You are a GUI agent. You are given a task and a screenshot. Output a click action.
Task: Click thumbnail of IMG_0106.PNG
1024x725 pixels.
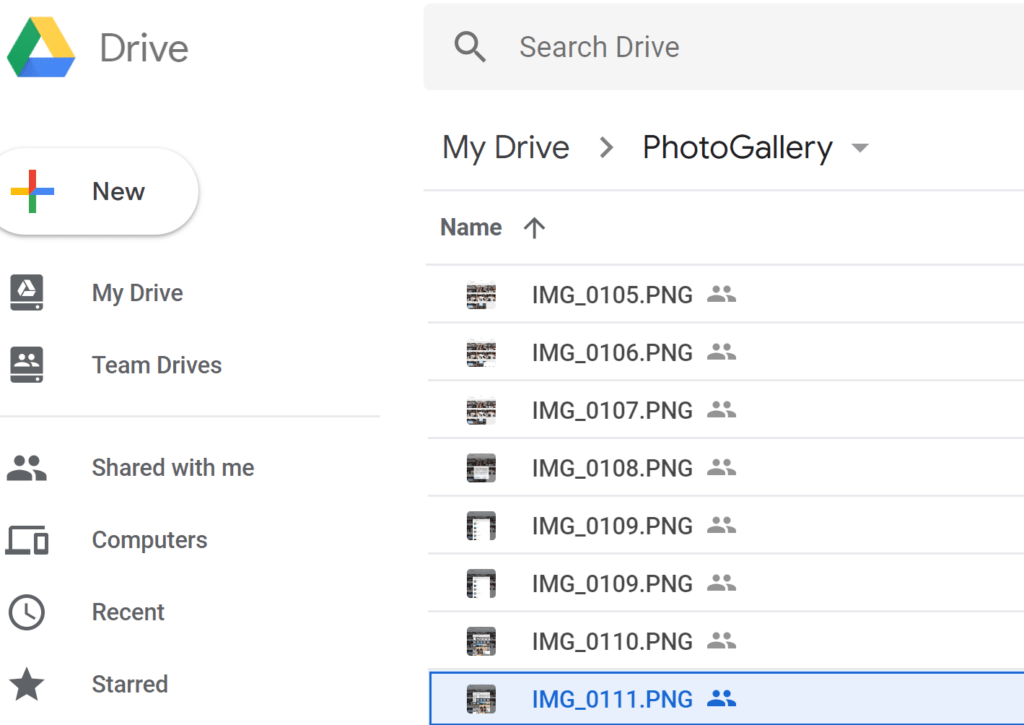tap(481, 353)
